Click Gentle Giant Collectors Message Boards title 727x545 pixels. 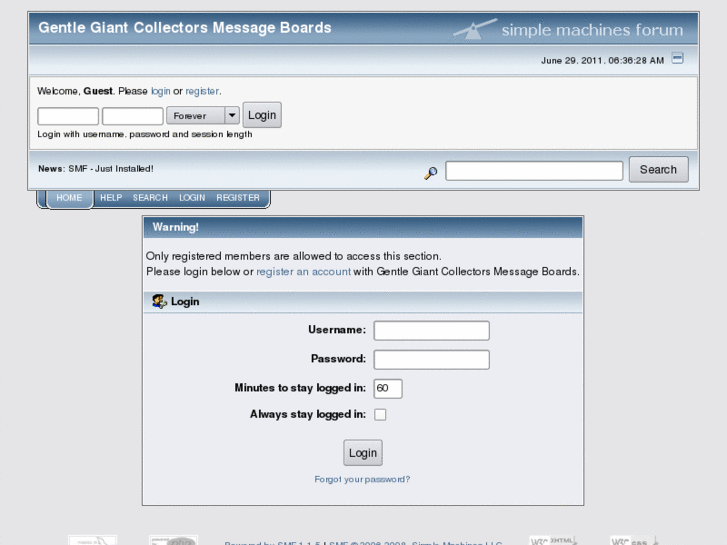pos(185,27)
